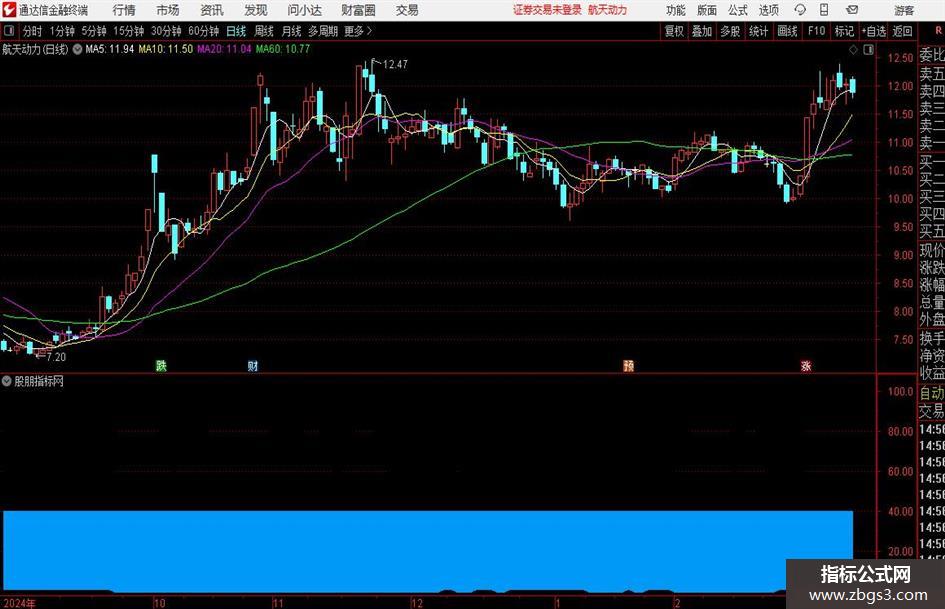Open the 财富圈 menu
The width and height of the screenshot is (945, 609).
[358, 10]
